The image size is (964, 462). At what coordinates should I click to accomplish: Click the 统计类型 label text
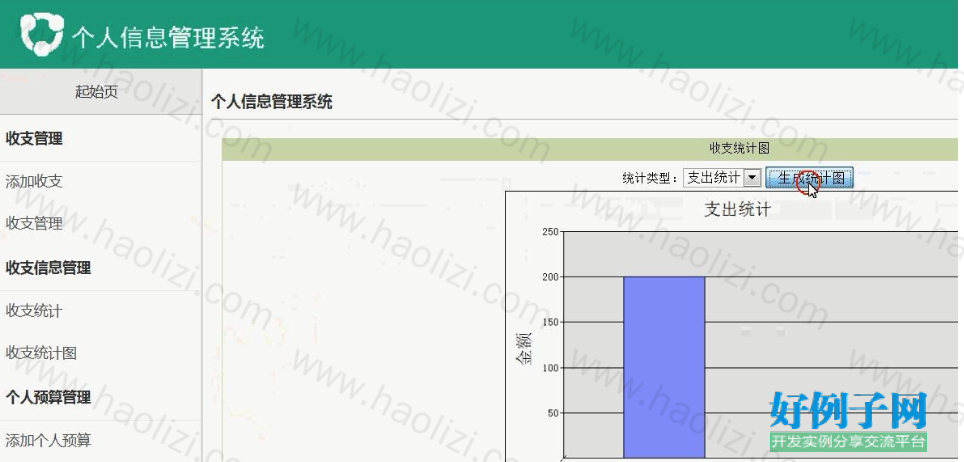(649, 179)
